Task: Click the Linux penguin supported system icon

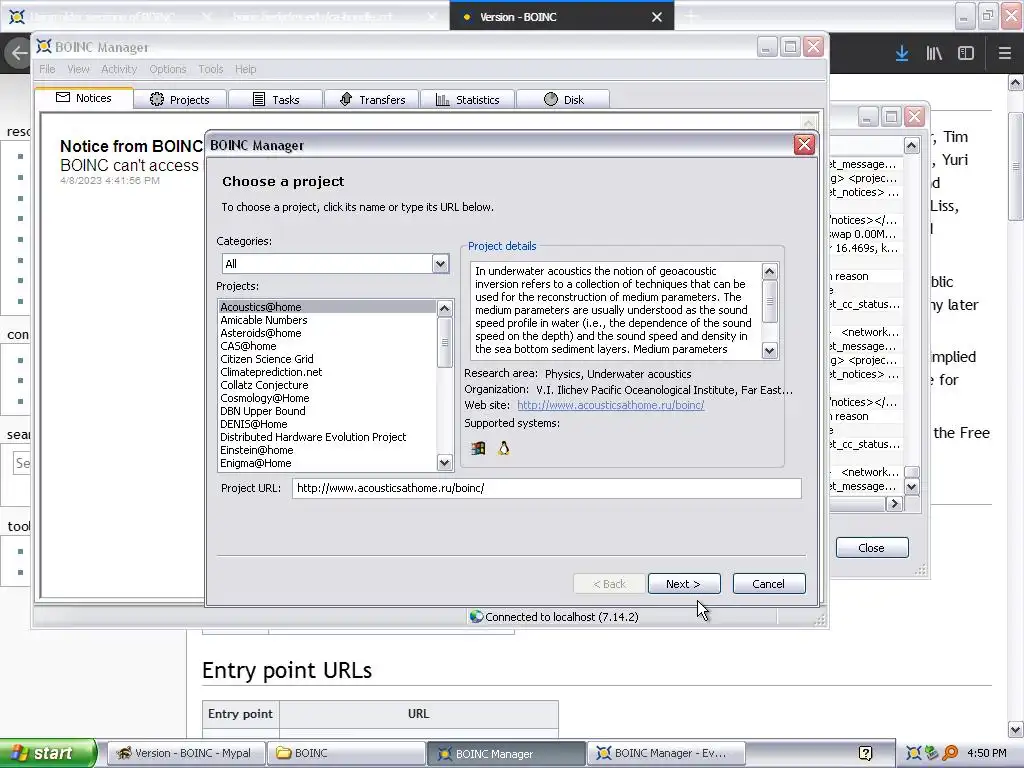Action: [x=504, y=449]
